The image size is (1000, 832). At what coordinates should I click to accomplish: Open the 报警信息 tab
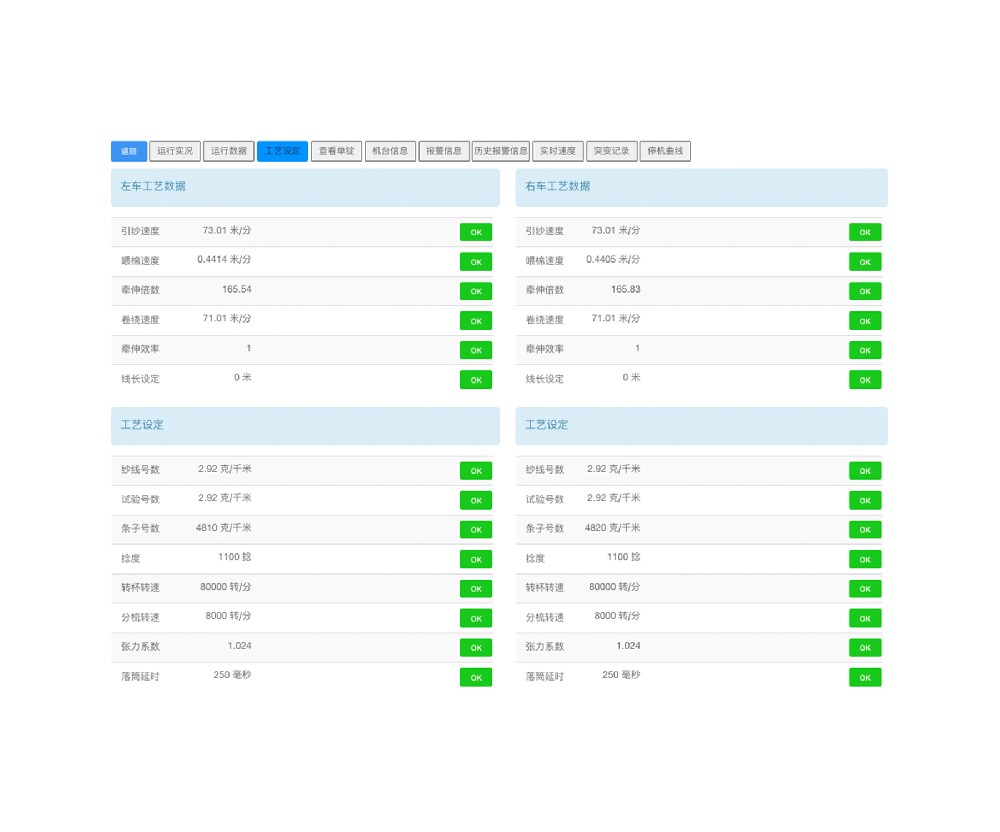[444, 151]
